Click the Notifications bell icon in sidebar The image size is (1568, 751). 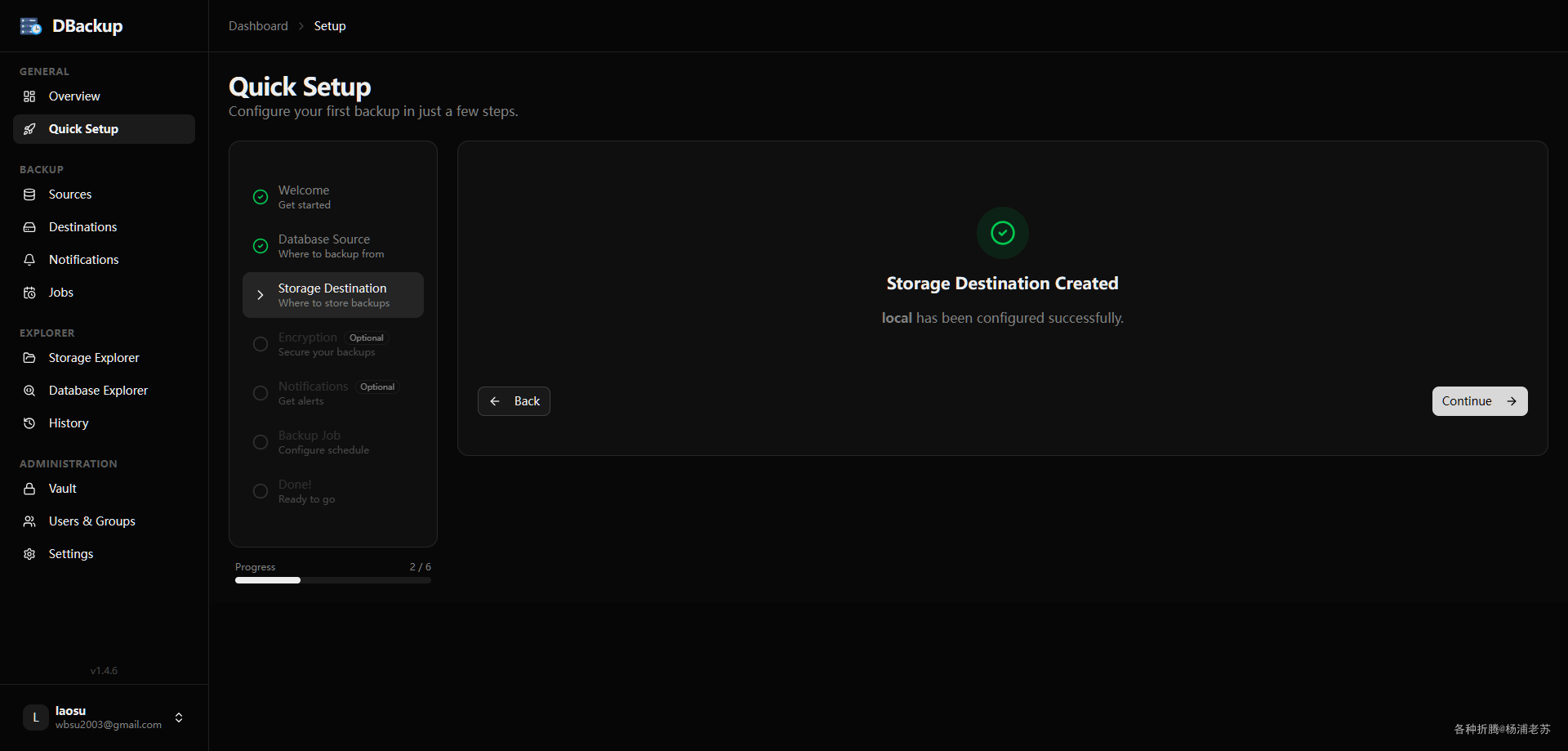(29, 260)
